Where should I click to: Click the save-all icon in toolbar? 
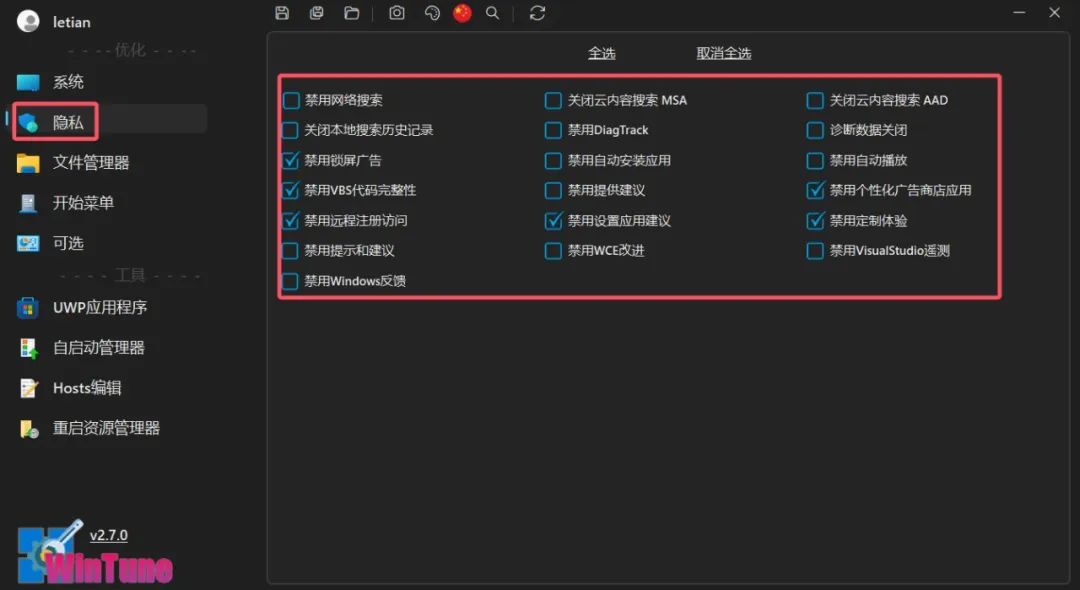[x=317, y=13]
